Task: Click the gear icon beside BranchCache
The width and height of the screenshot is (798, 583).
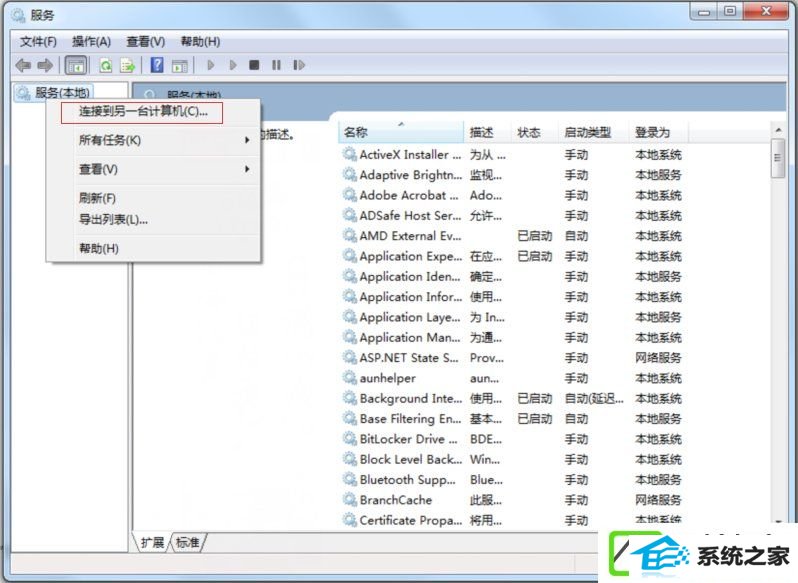Action: [350, 500]
